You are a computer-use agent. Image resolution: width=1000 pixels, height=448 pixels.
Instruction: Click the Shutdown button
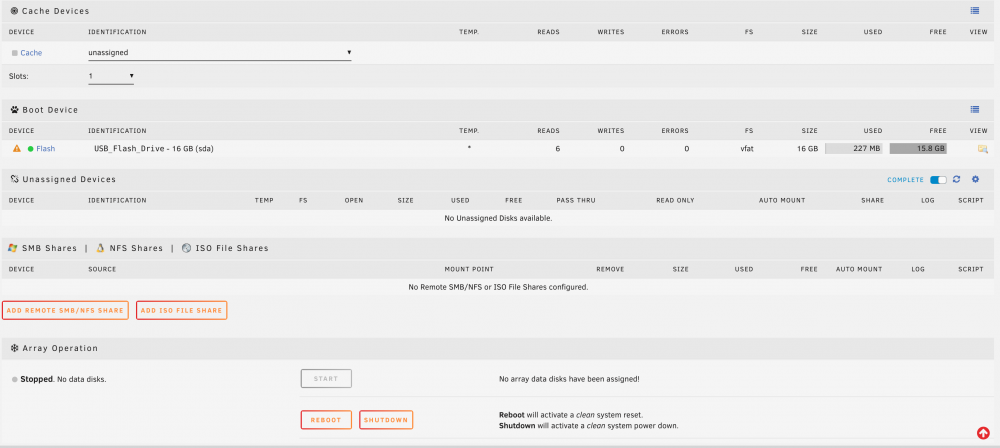[x=386, y=420]
